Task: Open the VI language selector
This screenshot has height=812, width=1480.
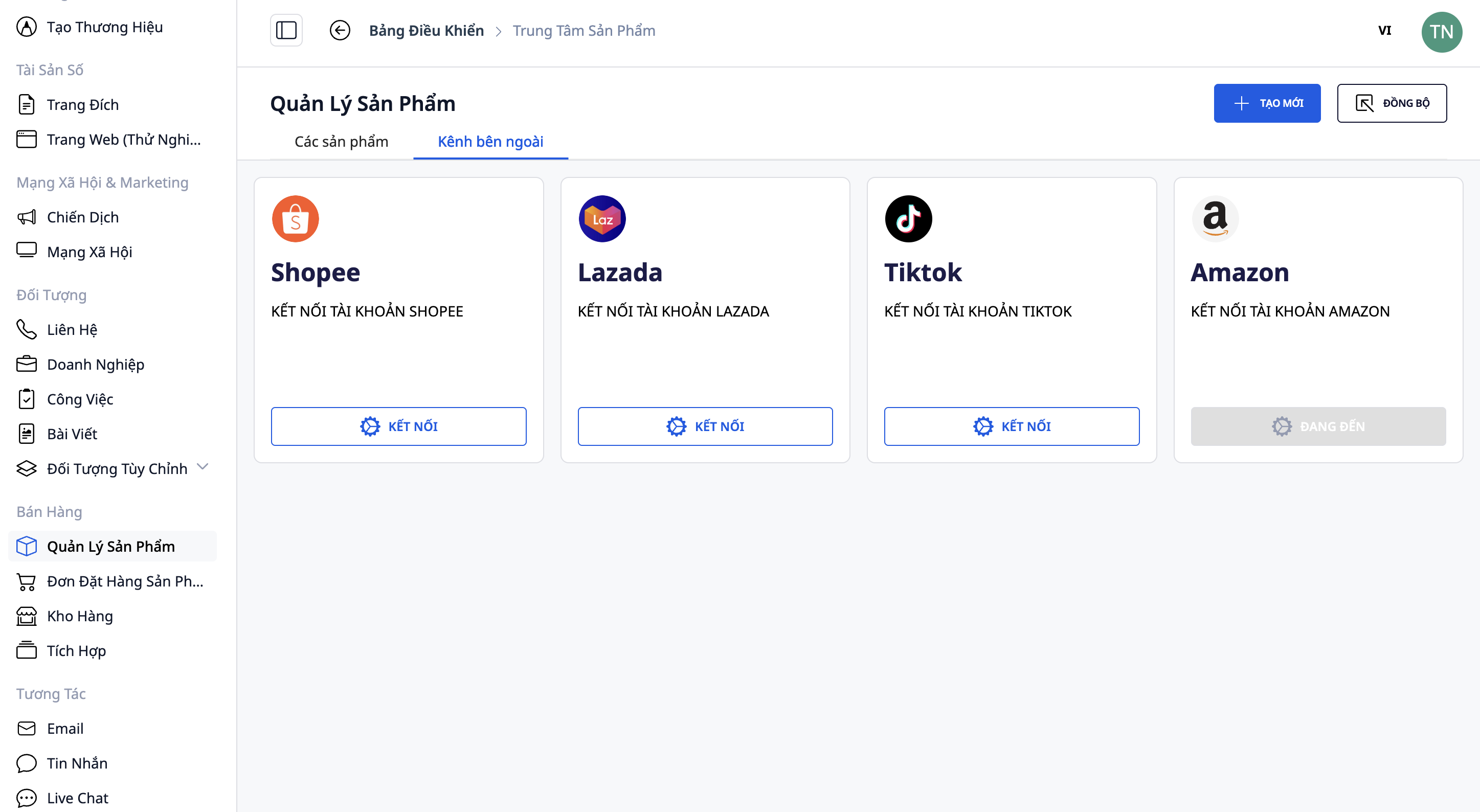Action: [1384, 31]
